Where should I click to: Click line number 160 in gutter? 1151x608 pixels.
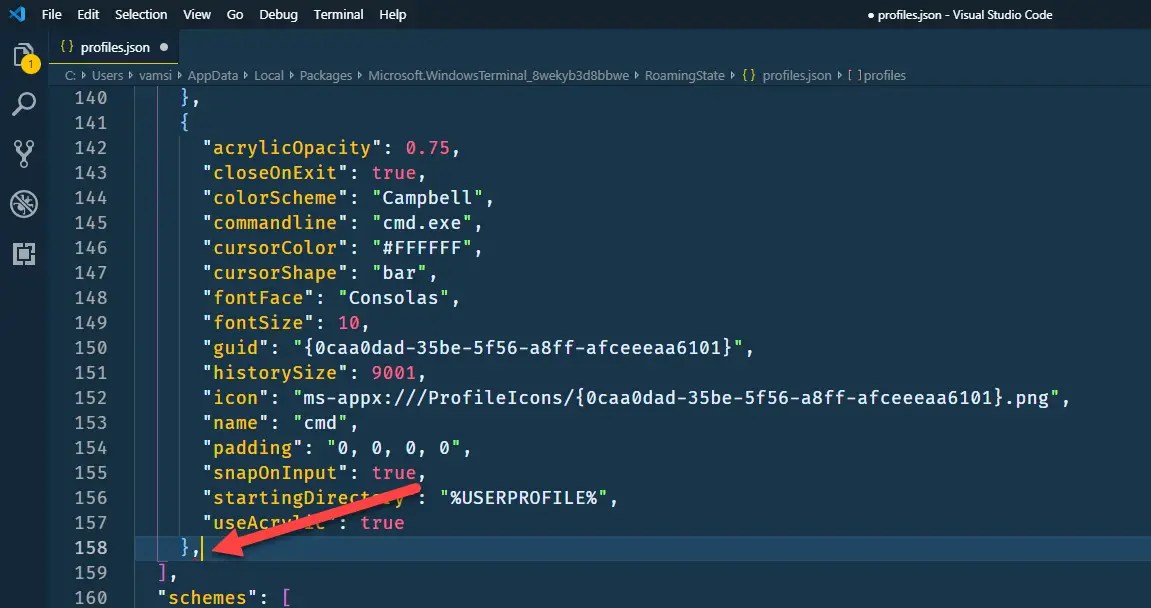tap(91, 597)
